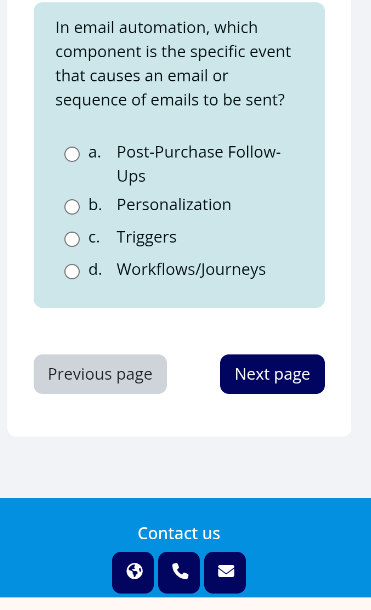
Task: Click the 'Post-Purchase Follow-Ups' answer label
Action: click(199, 164)
